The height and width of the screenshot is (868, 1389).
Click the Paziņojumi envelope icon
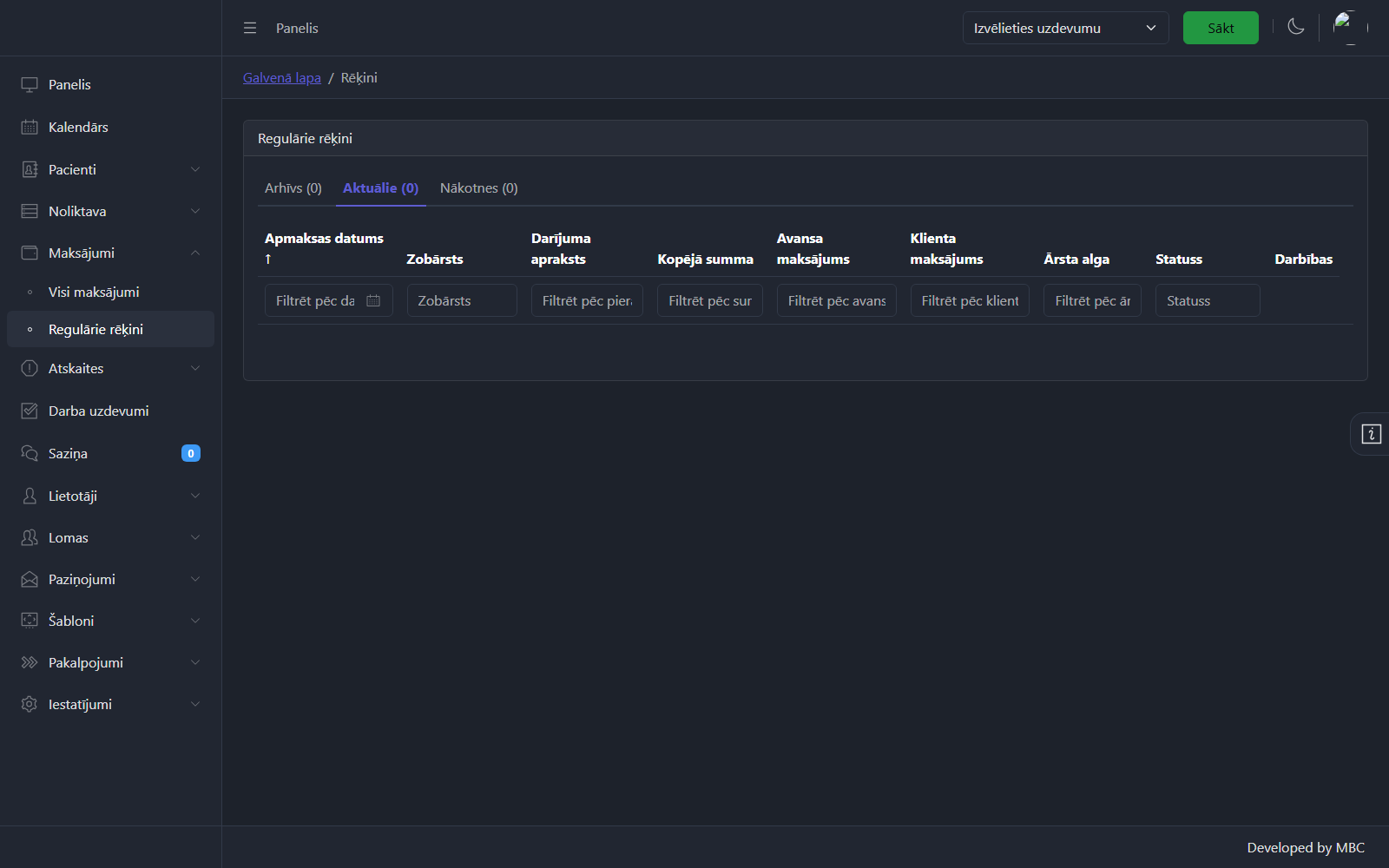(x=30, y=579)
